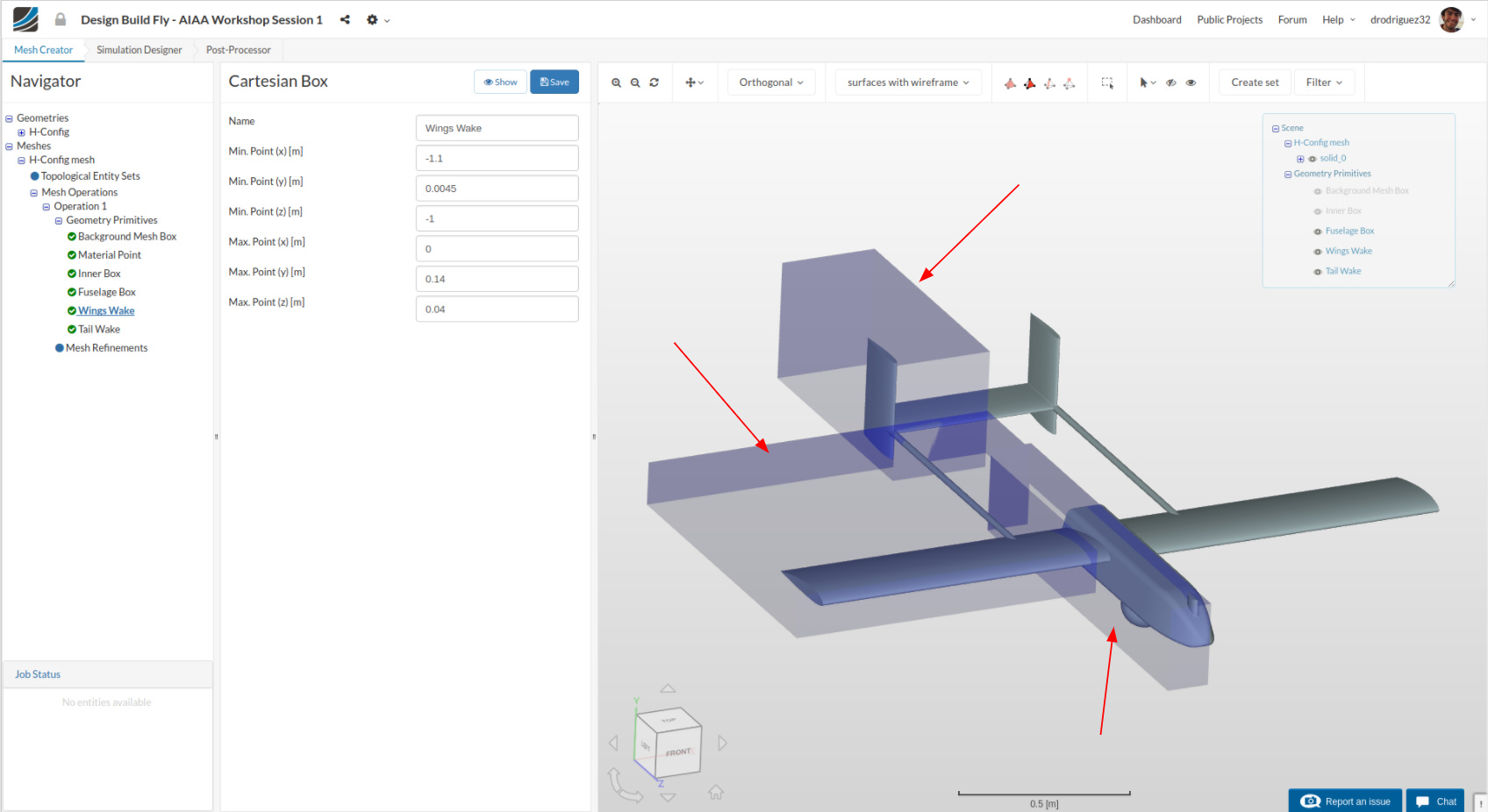
Task: Click the Create set button
Action: click(x=1255, y=82)
